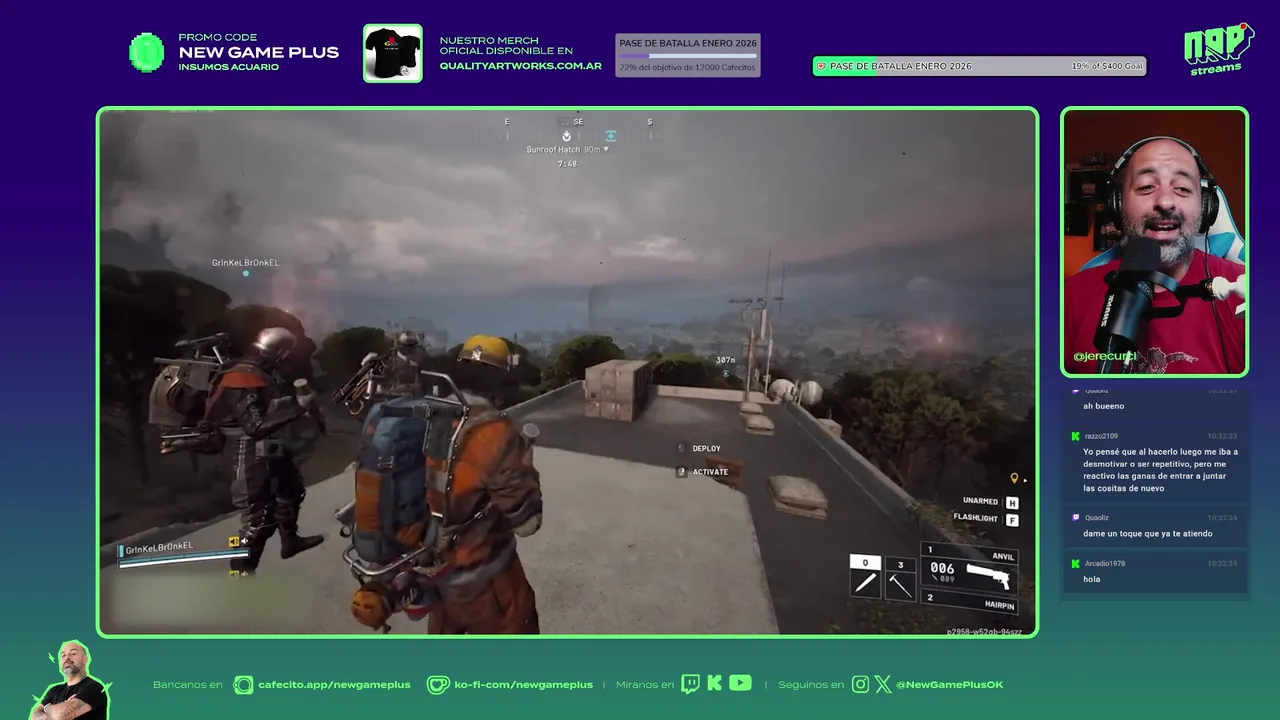Click the Cafecitos battle pass progress bar
The width and height of the screenshot is (1280, 720).
coord(687,56)
